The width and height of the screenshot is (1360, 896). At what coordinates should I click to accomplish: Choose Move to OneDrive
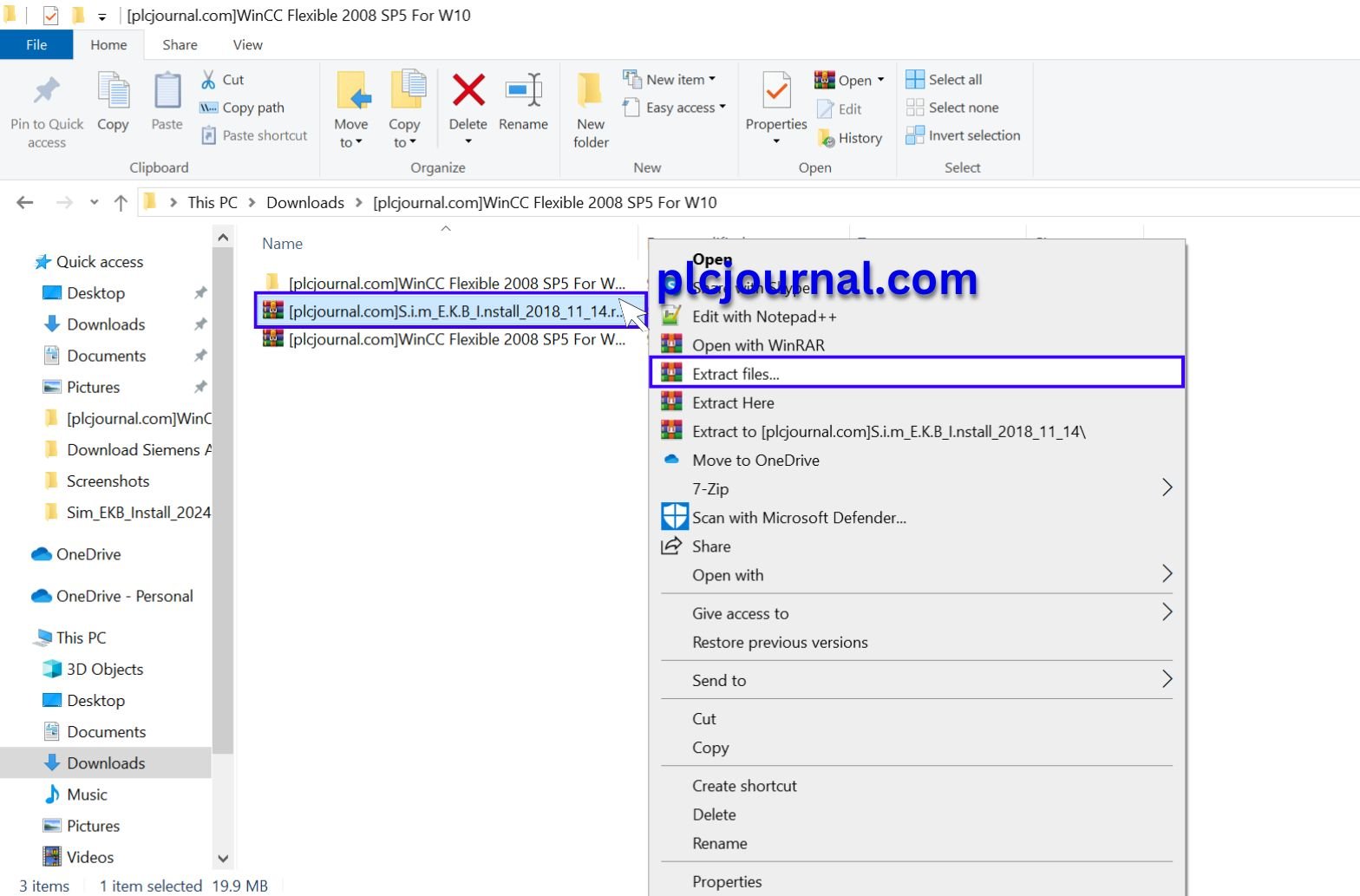[917, 460]
